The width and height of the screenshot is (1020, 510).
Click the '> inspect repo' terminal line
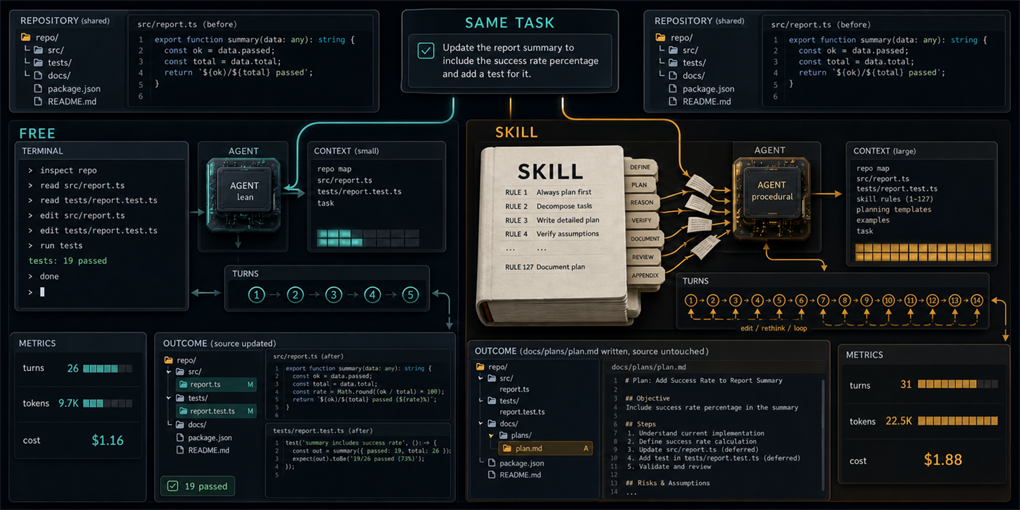[x=62, y=170]
